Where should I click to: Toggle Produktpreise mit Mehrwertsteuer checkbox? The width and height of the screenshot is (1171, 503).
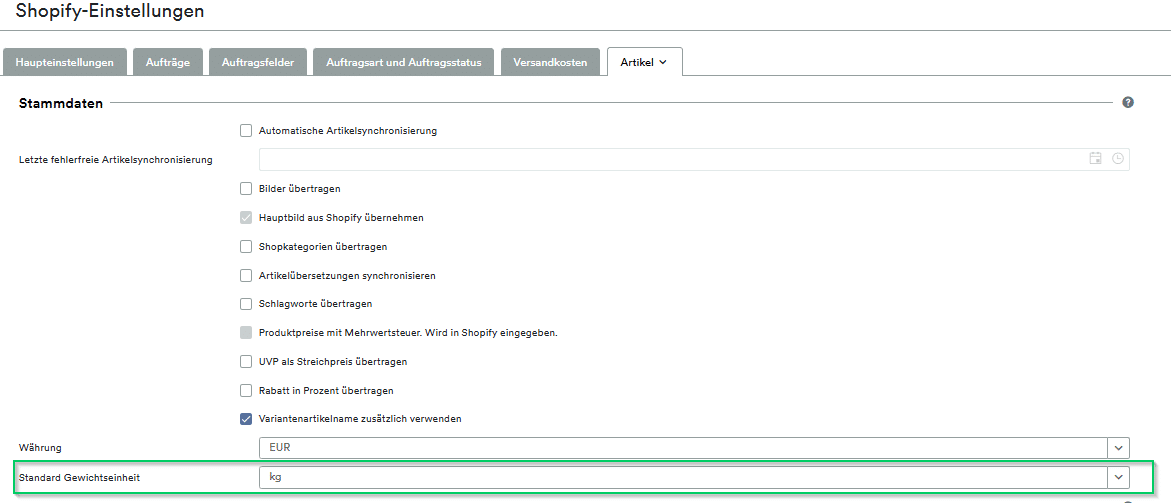pos(246,333)
